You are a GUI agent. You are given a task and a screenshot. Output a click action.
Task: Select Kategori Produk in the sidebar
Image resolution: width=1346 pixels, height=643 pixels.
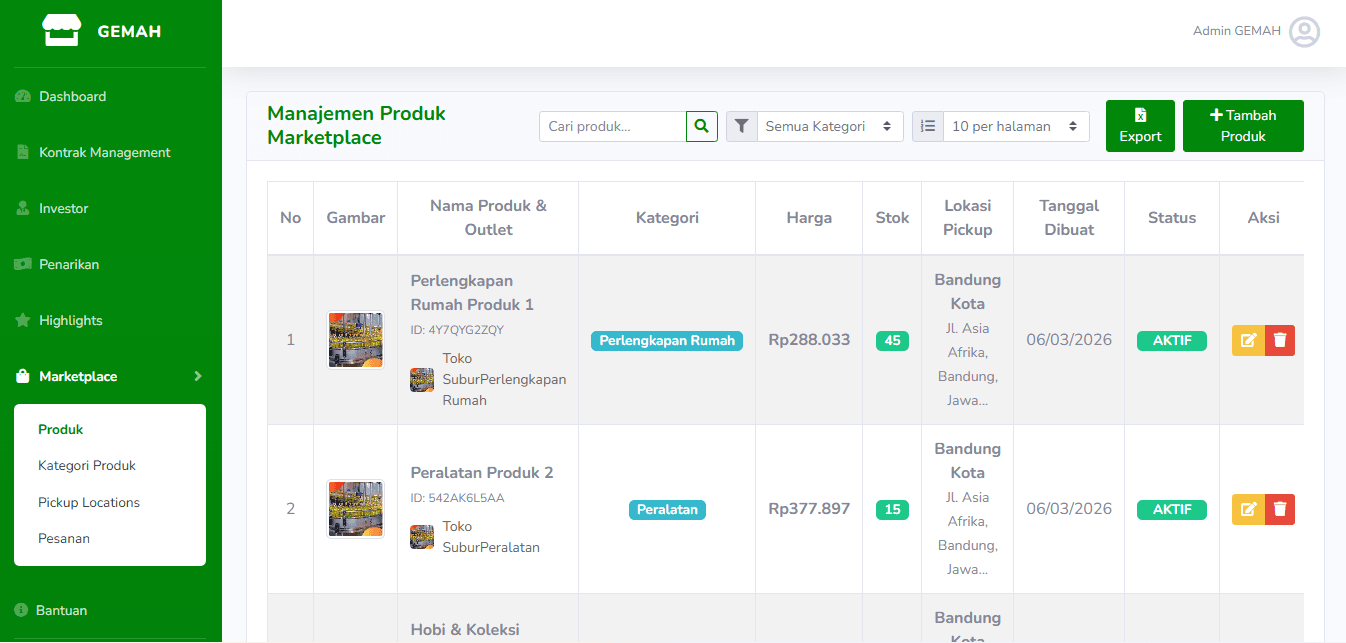coord(89,465)
